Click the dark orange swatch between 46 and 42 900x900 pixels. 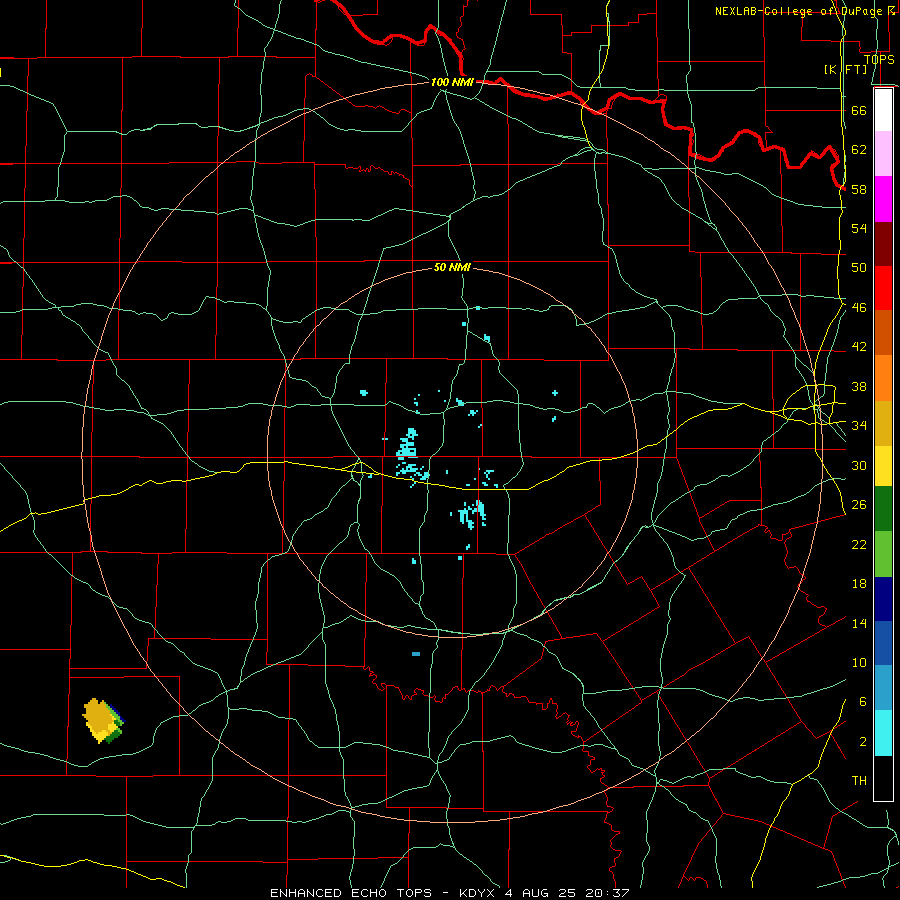tap(883, 333)
